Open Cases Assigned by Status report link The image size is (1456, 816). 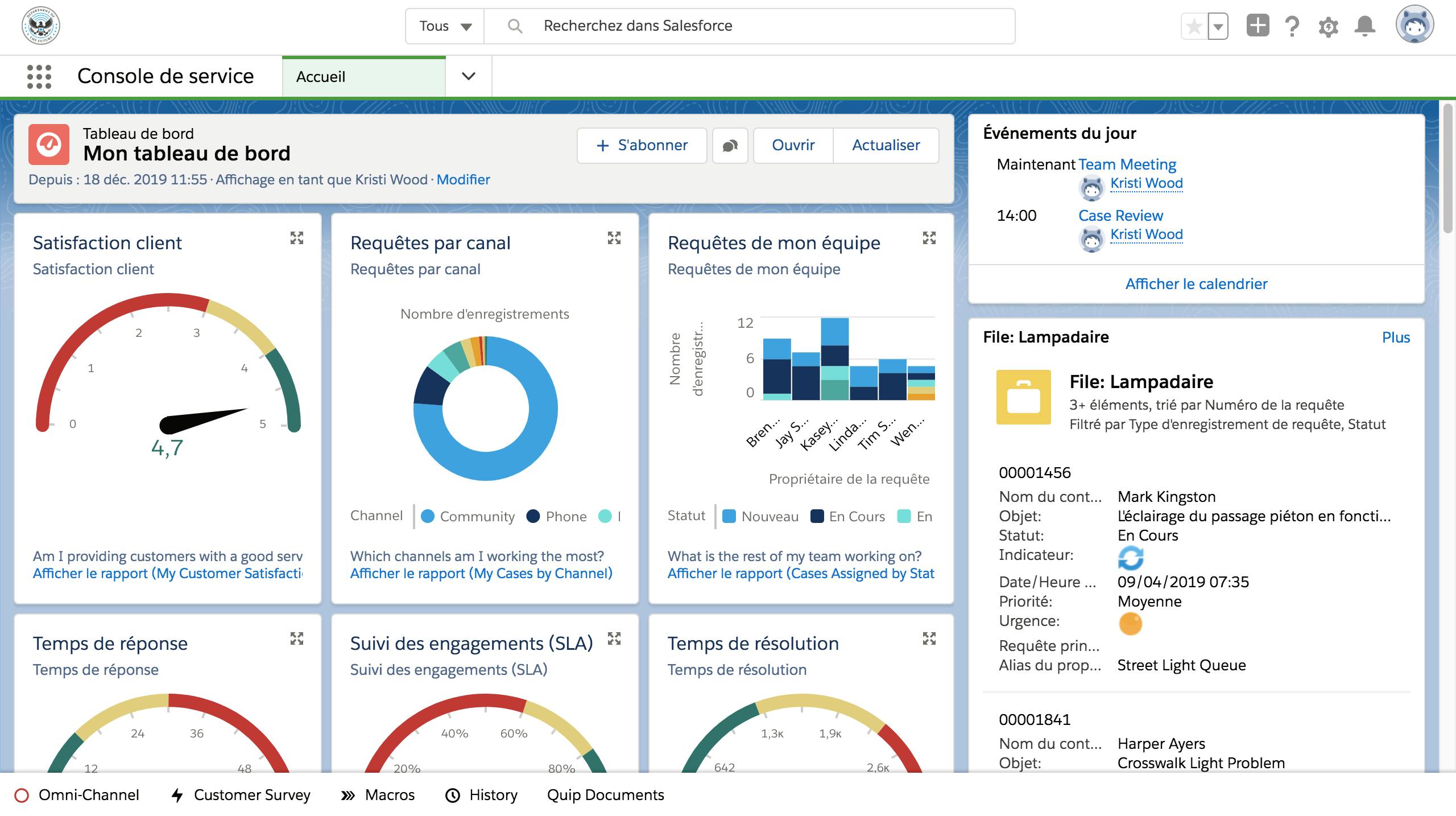[x=801, y=574]
